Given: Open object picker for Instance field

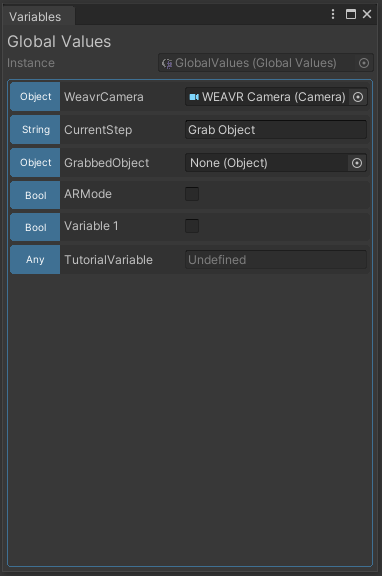Looking at the screenshot, I should pyautogui.click(x=364, y=63).
